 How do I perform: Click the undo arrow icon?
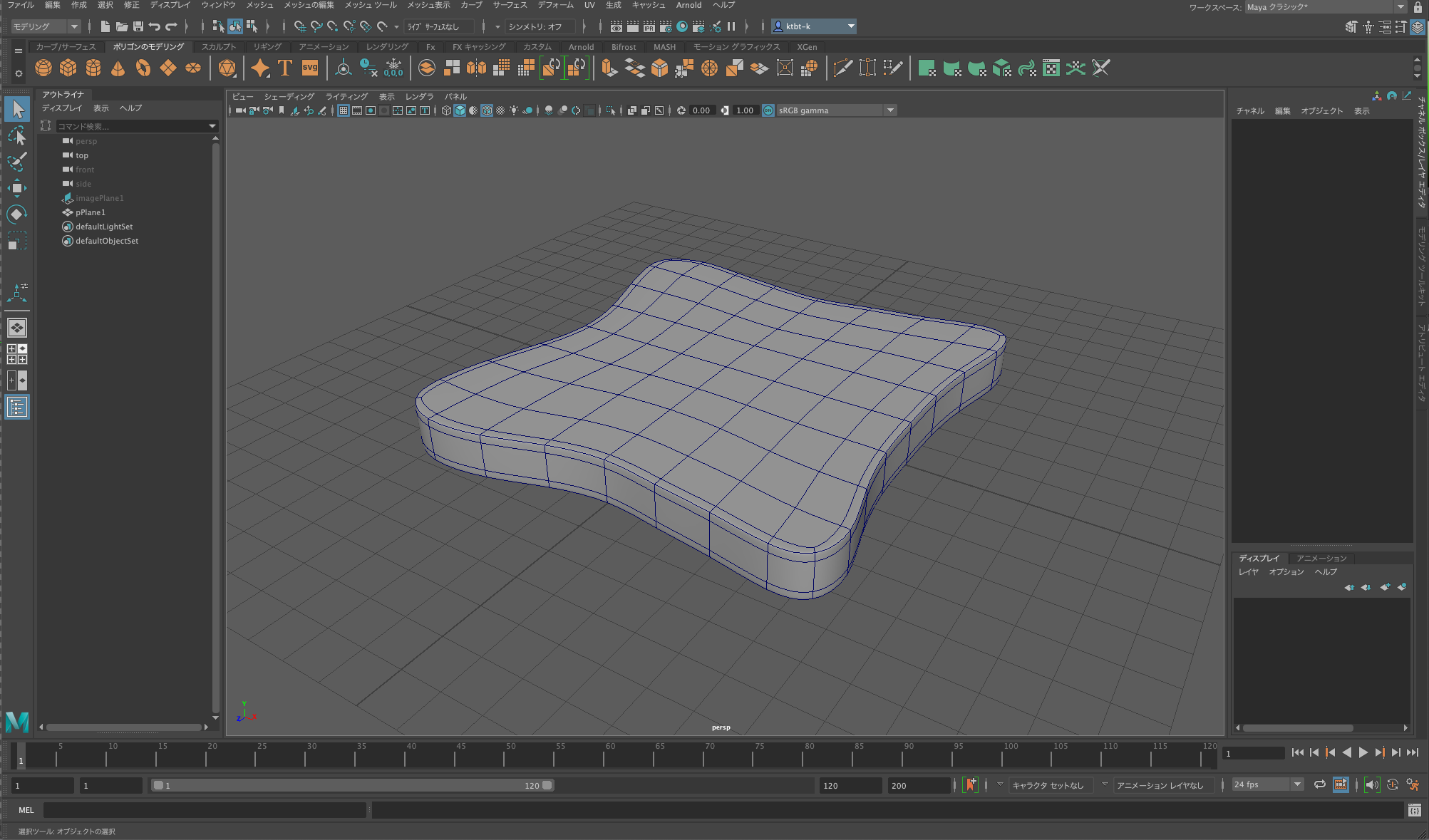pyautogui.click(x=155, y=26)
